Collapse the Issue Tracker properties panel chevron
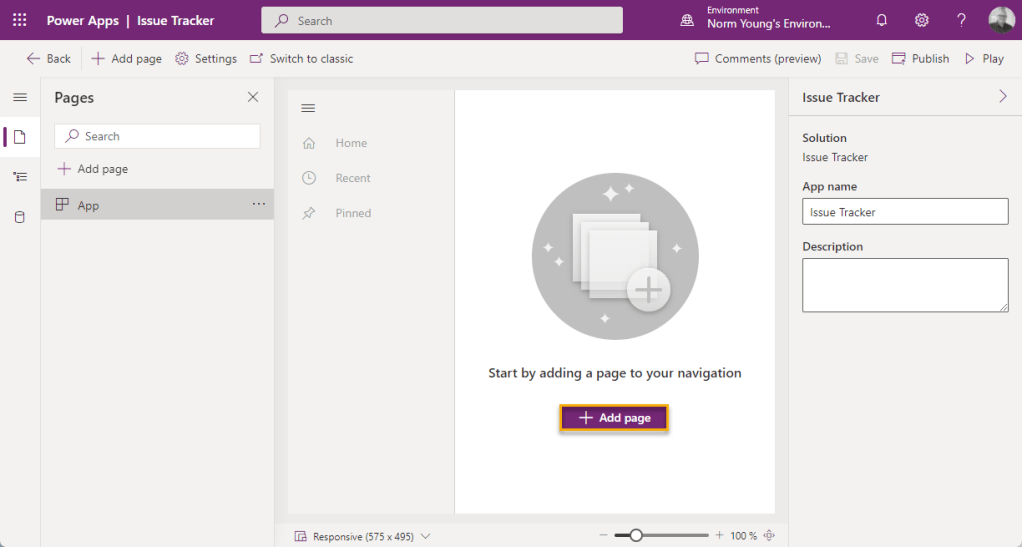The height and width of the screenshot is (547, 1022). click(x=1002, y=96)
